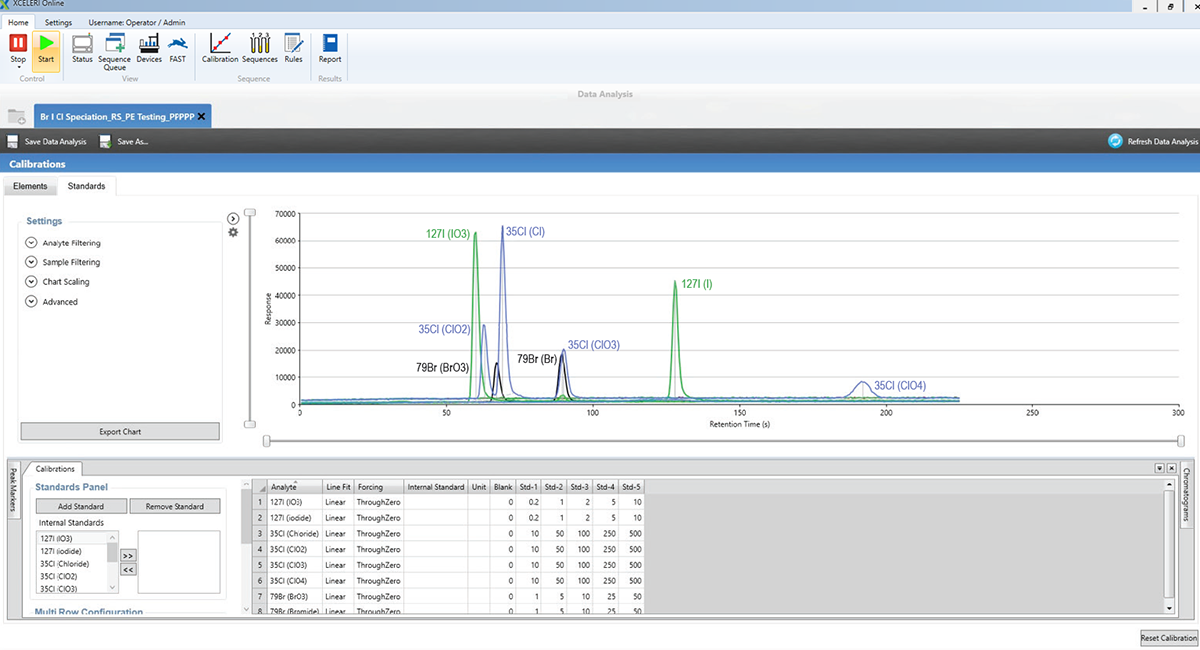Open the Status view
This screenshot has width=1200, height=650.
82,48
